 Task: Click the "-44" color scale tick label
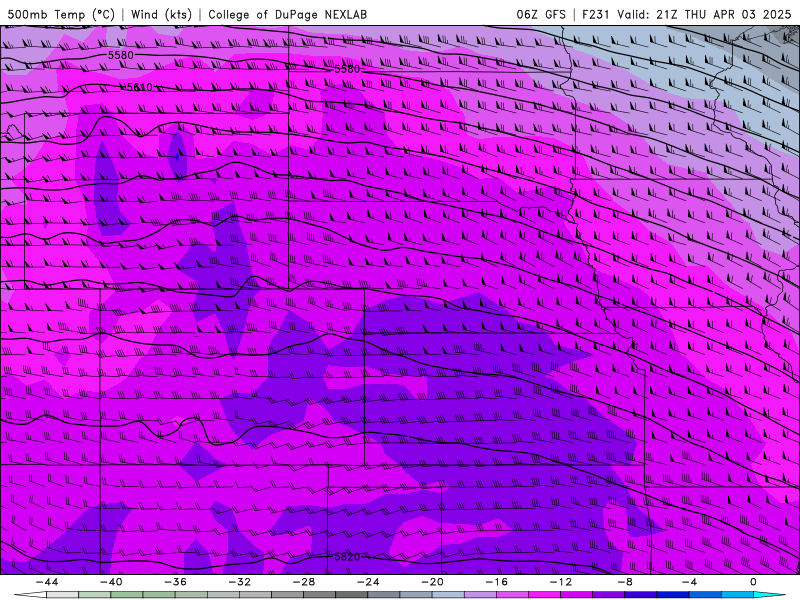click(47, 582)
